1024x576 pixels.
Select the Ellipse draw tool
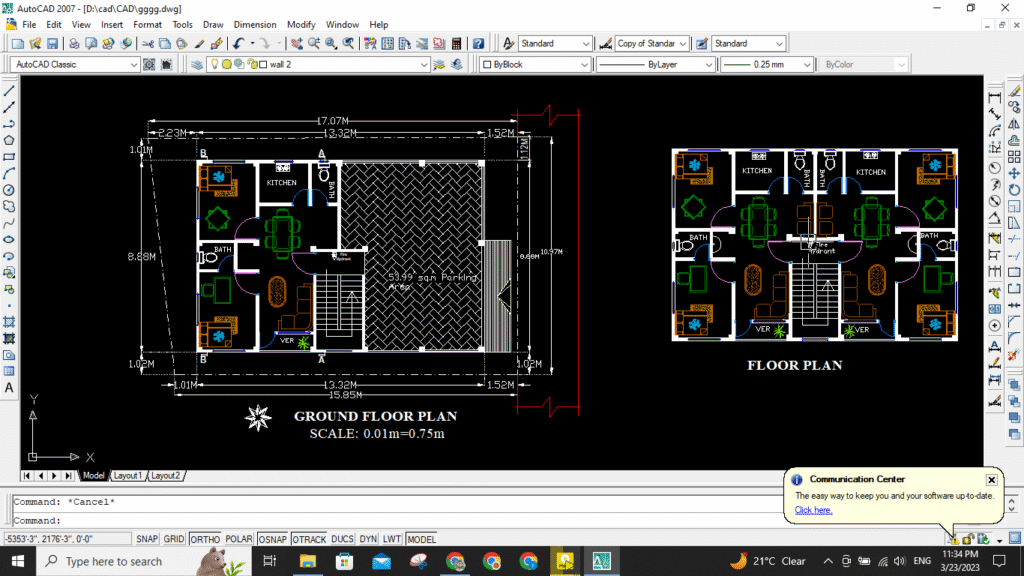(9, 240)
